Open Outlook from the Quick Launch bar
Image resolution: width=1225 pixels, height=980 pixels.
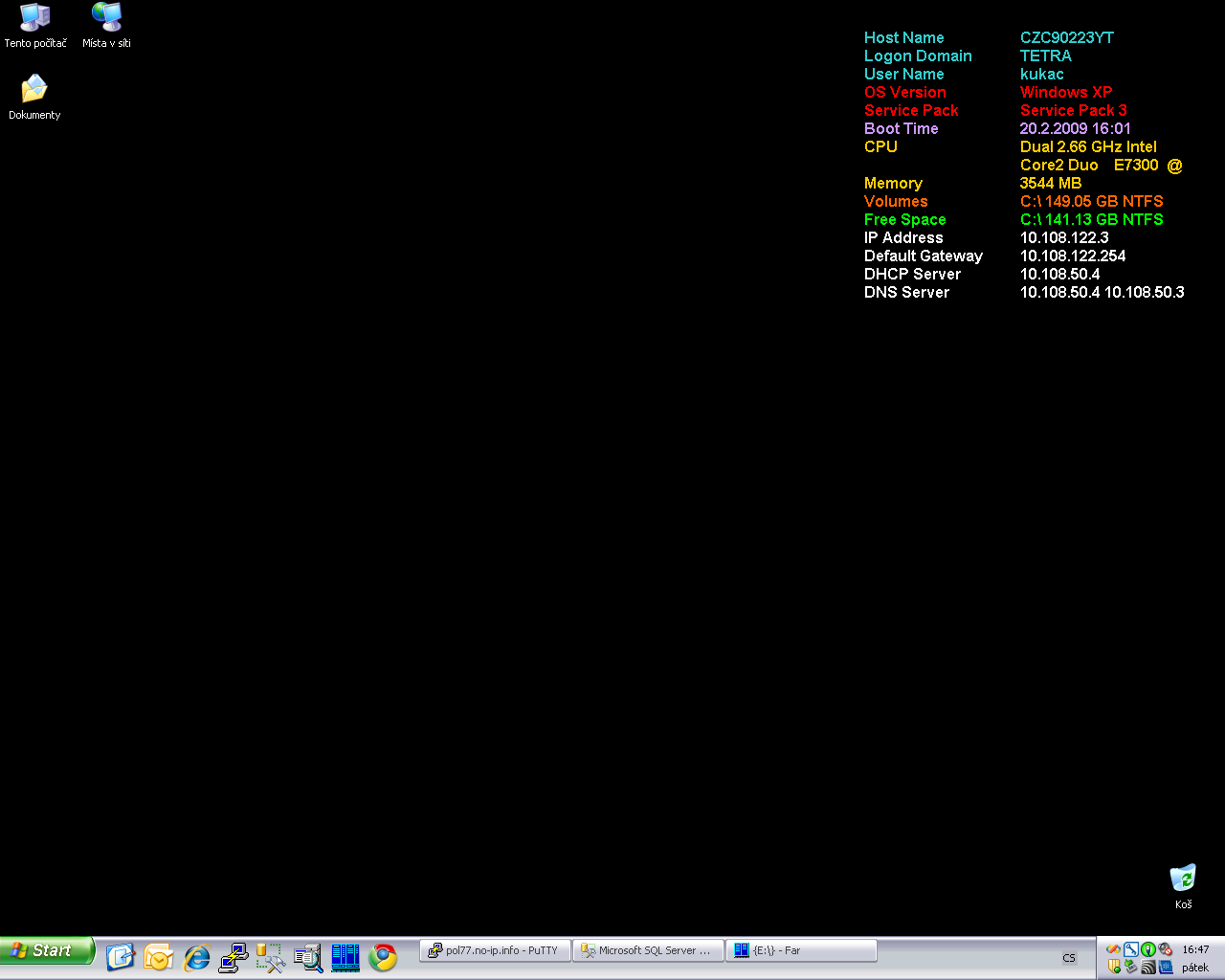[x=158, y=957]
